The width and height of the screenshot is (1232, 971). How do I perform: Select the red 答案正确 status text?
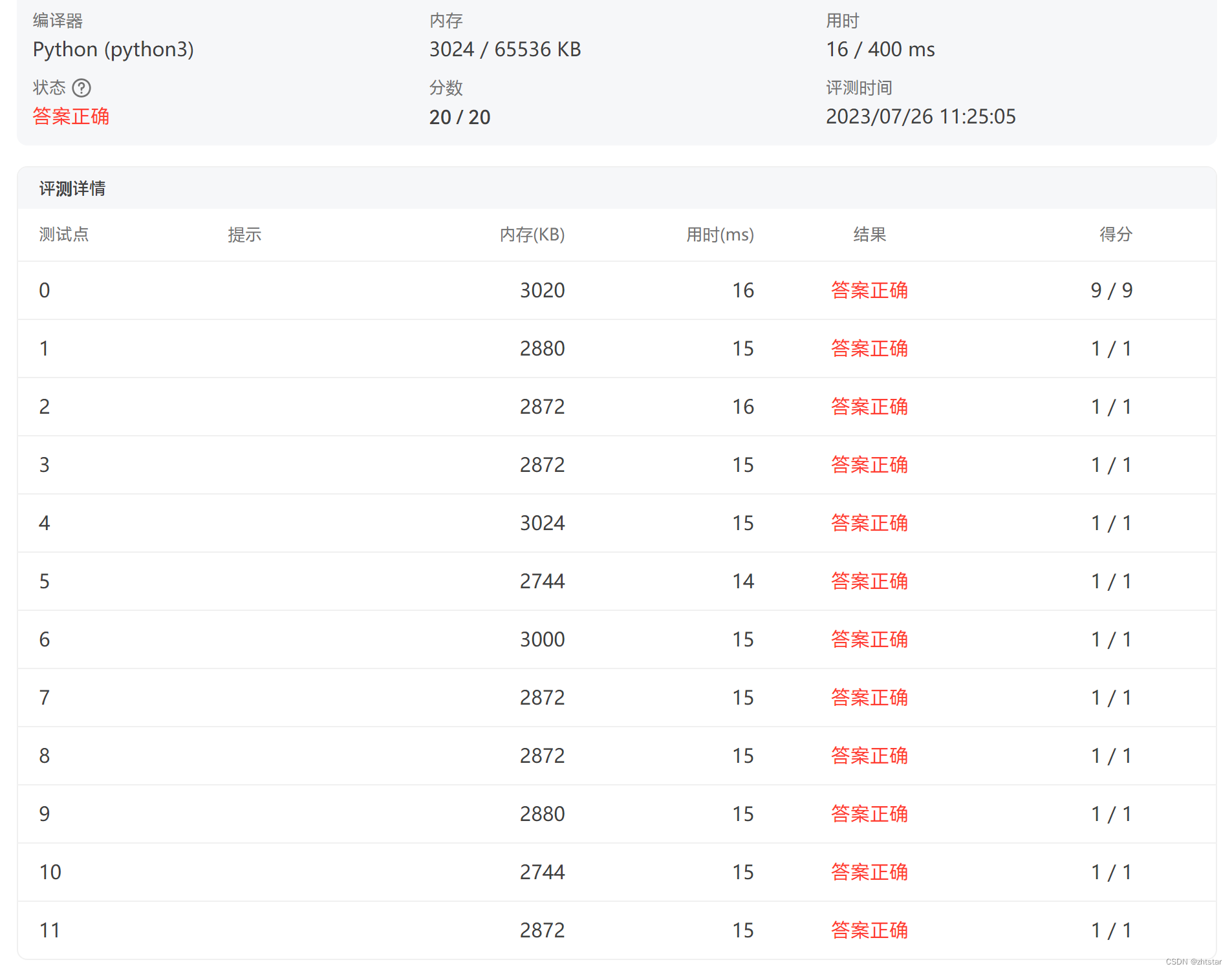[x=71, y=116]
